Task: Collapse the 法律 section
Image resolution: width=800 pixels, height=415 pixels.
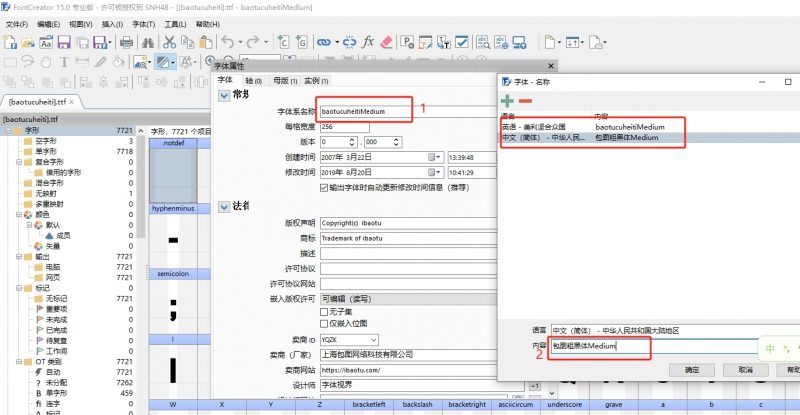Action: [224, 207]
